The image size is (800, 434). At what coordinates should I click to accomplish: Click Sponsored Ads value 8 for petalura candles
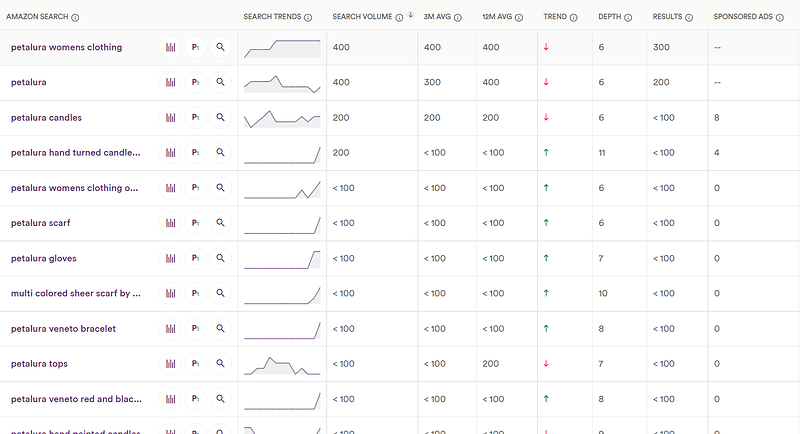(716, 118)
